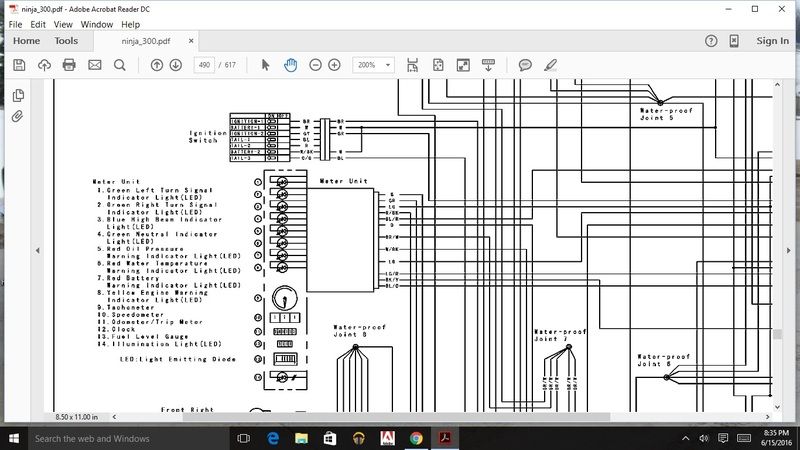Image resolution: width=800 pixels, height=450 pixels.
Task: Open attachments paperclip panel in sidebar
Action: 18,117
